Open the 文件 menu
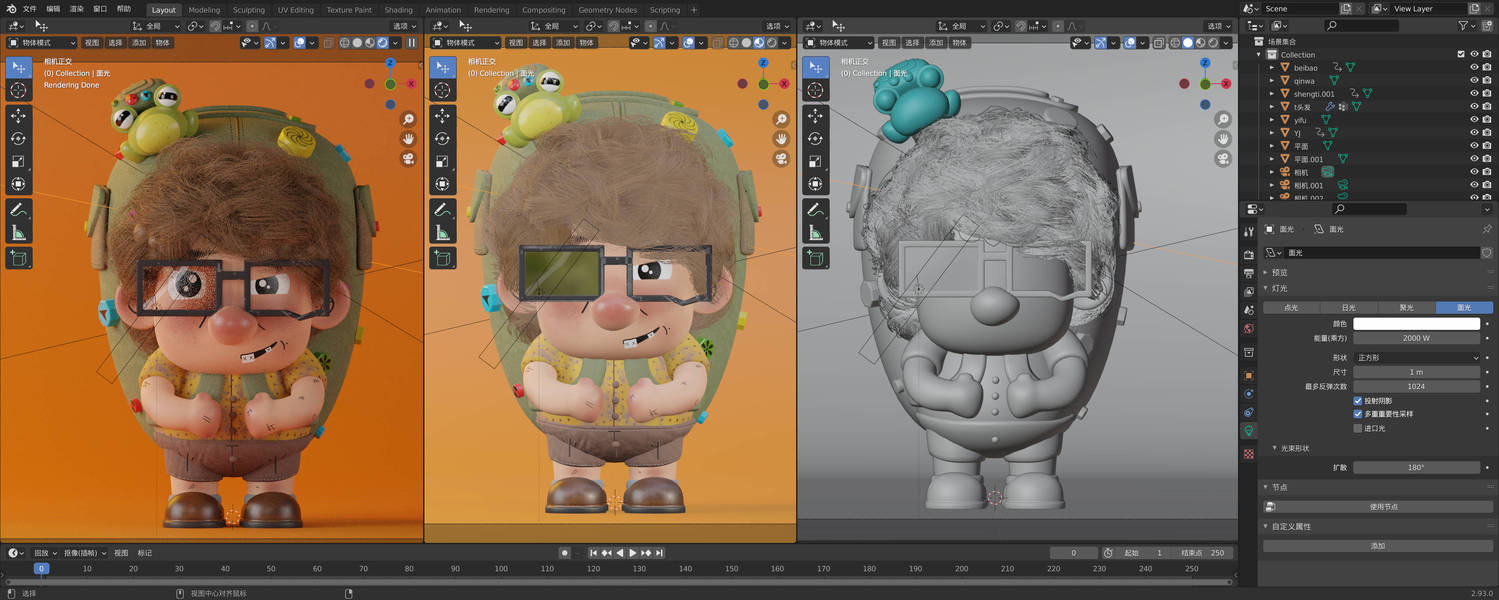The width and height of the screenshot is (1499, 600). [30, 9]
